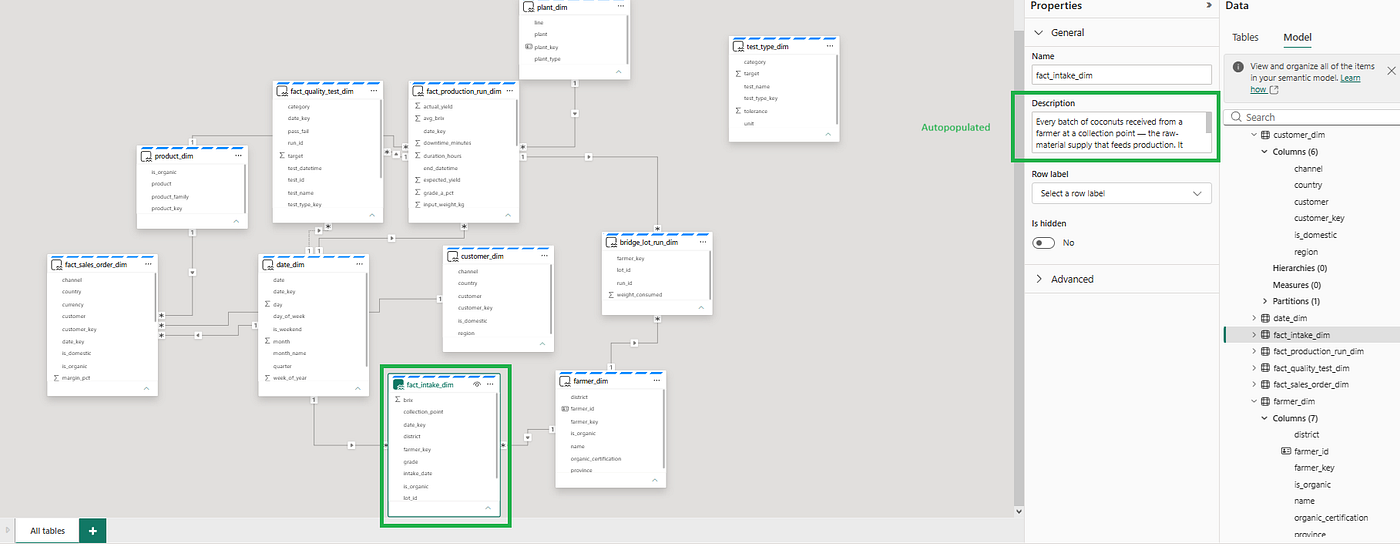Image resolution: width=1400 pixels, height=546 pixels.
Task: Collapse Columns (7) under farmer_dim
Action: point(1264,418)
